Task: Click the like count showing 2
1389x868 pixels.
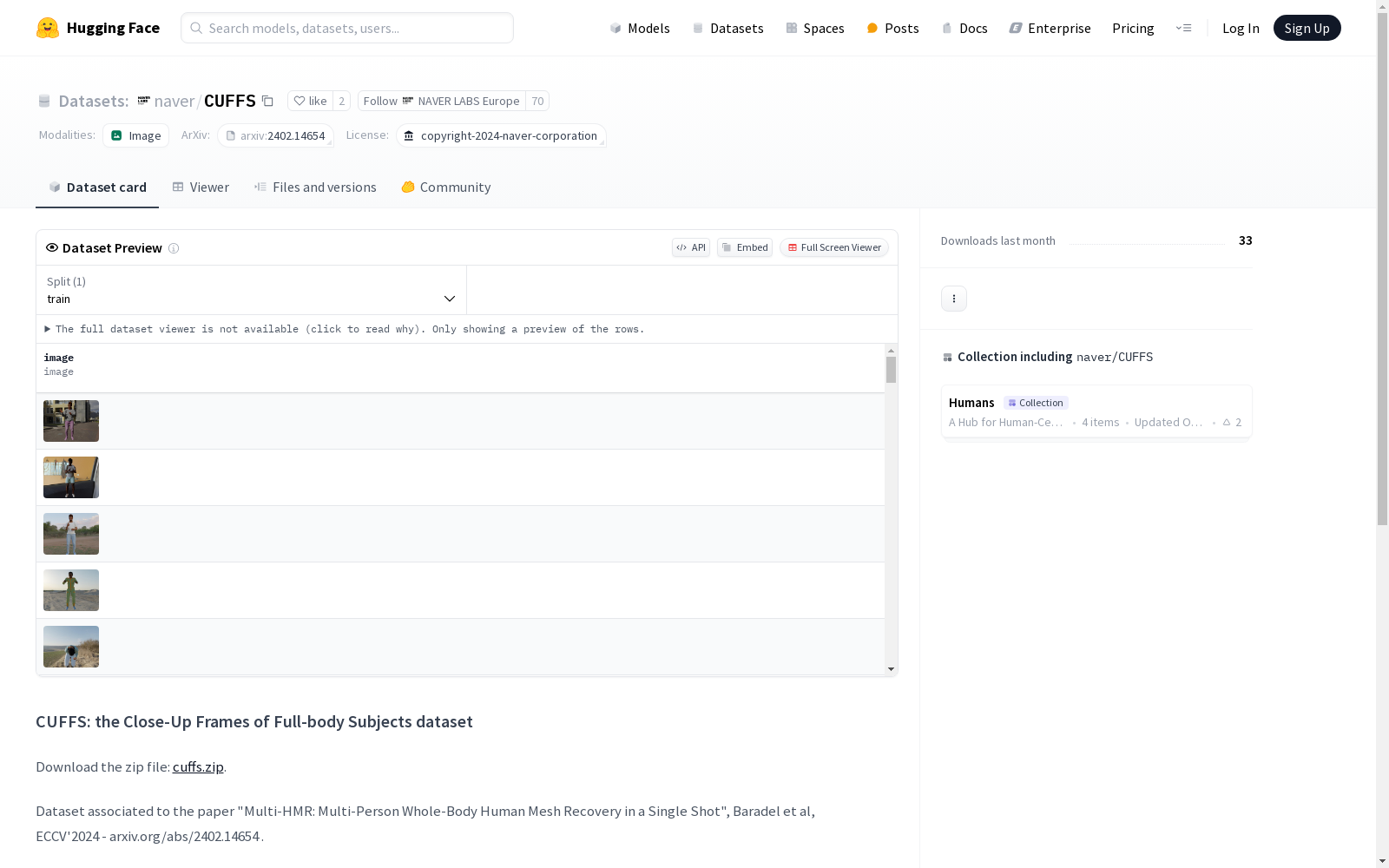Action: pyautogui.click(x=342, y=101)
